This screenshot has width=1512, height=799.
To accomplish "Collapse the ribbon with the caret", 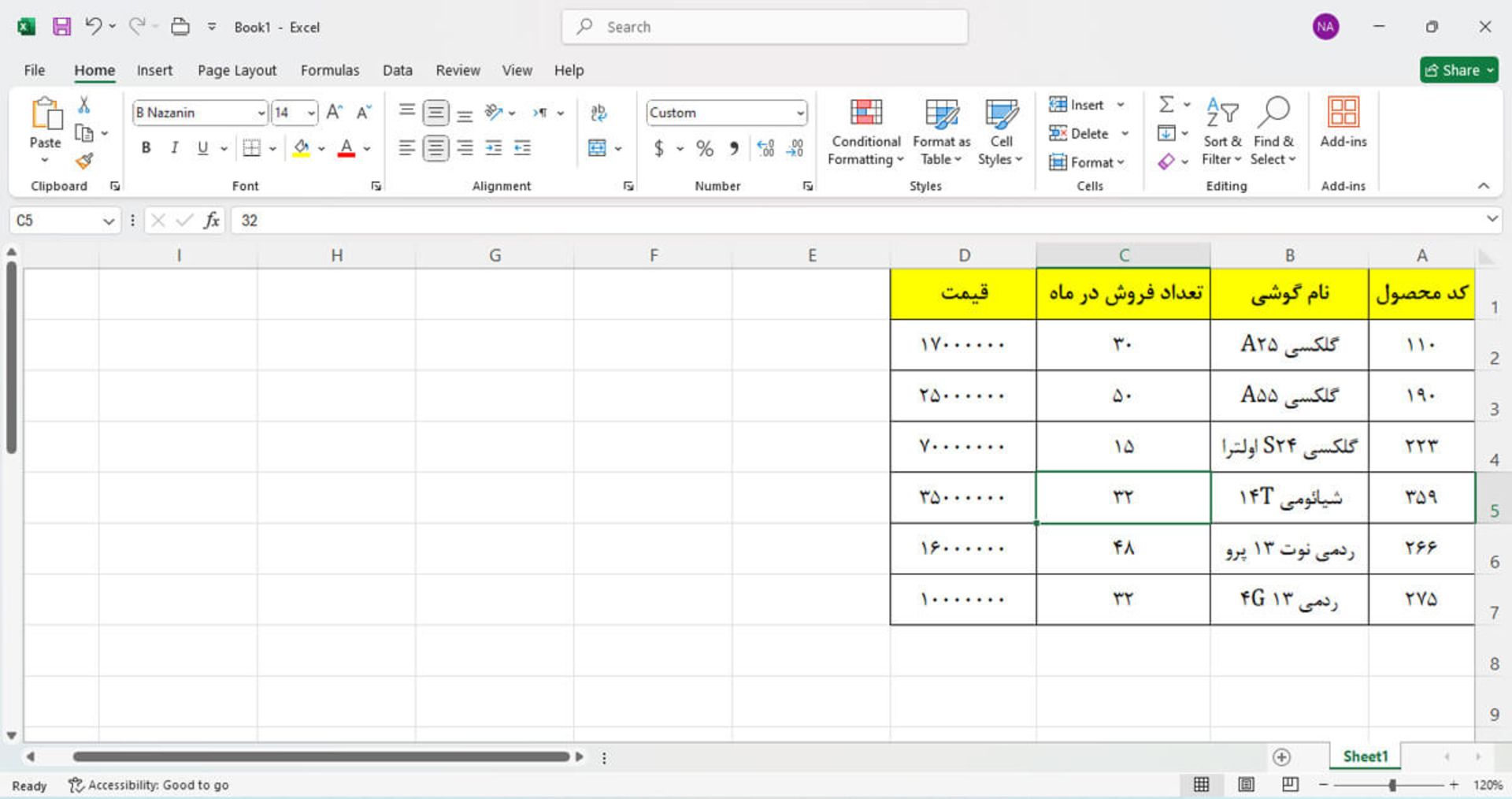I will pos(1484,186).
